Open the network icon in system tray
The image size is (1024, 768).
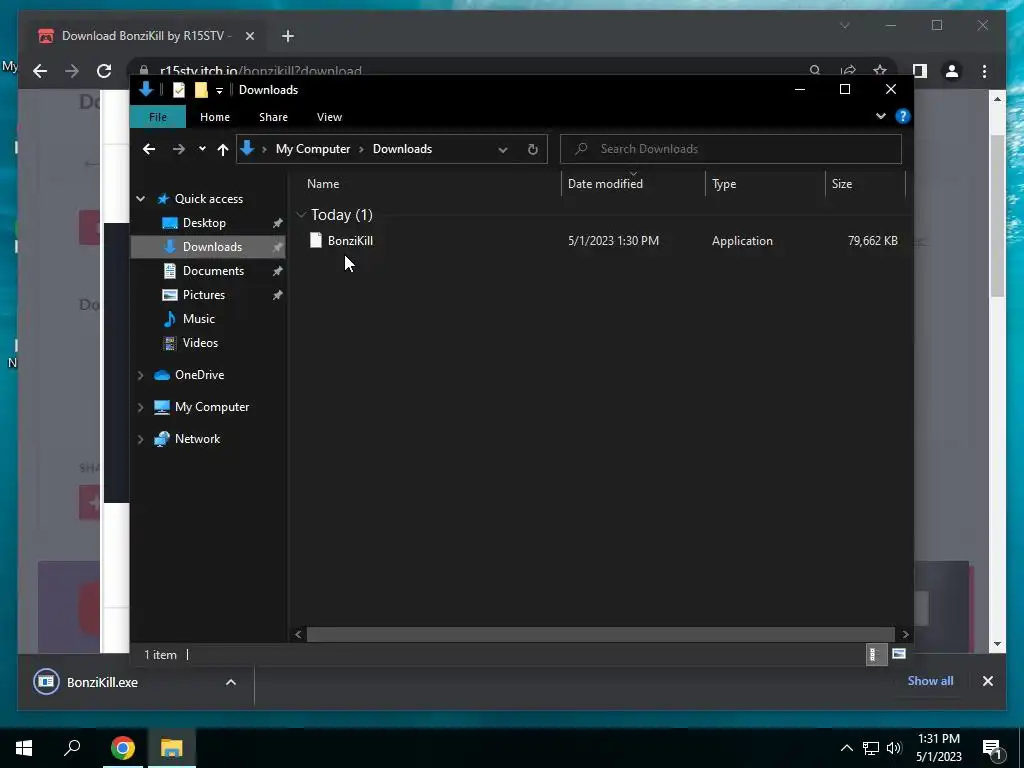tap(871, 748)
